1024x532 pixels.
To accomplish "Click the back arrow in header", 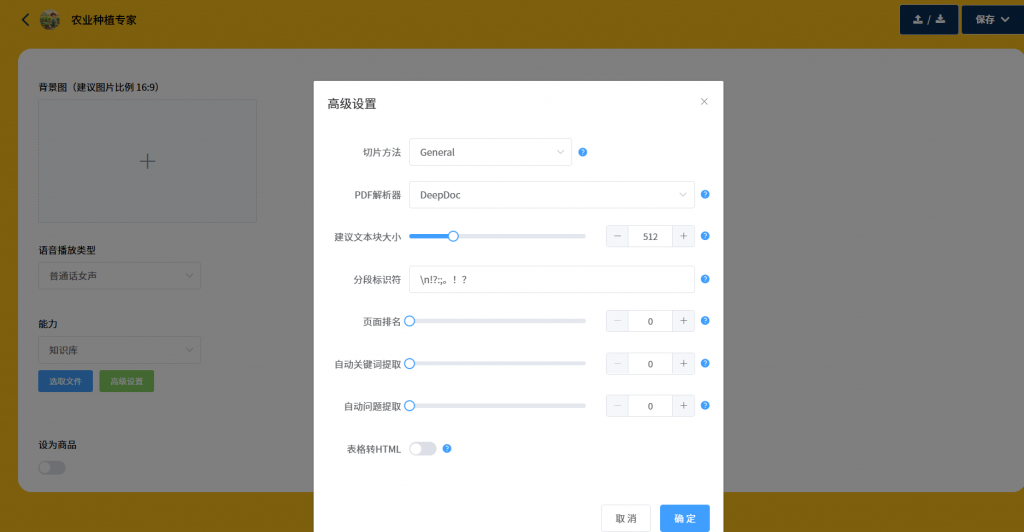I will pos(26,20).
